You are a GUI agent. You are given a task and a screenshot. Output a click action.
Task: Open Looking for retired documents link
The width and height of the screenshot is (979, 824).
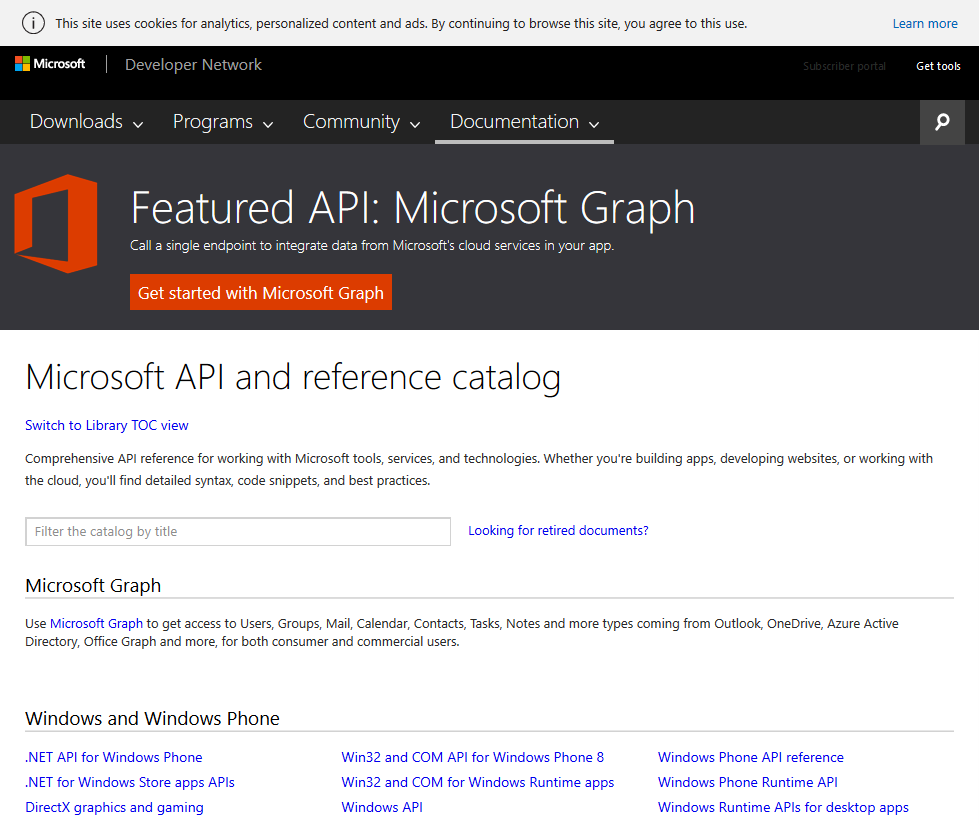[x=558, y=531]
